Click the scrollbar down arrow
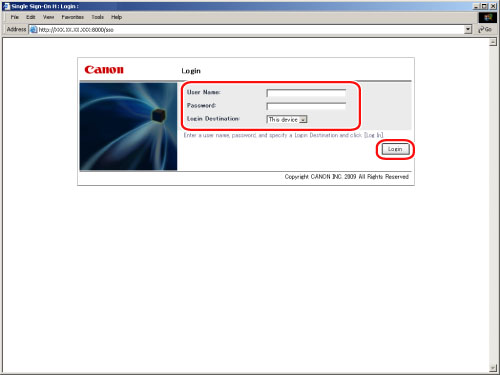Screen dimensions: 500x375 click(493, 368)
